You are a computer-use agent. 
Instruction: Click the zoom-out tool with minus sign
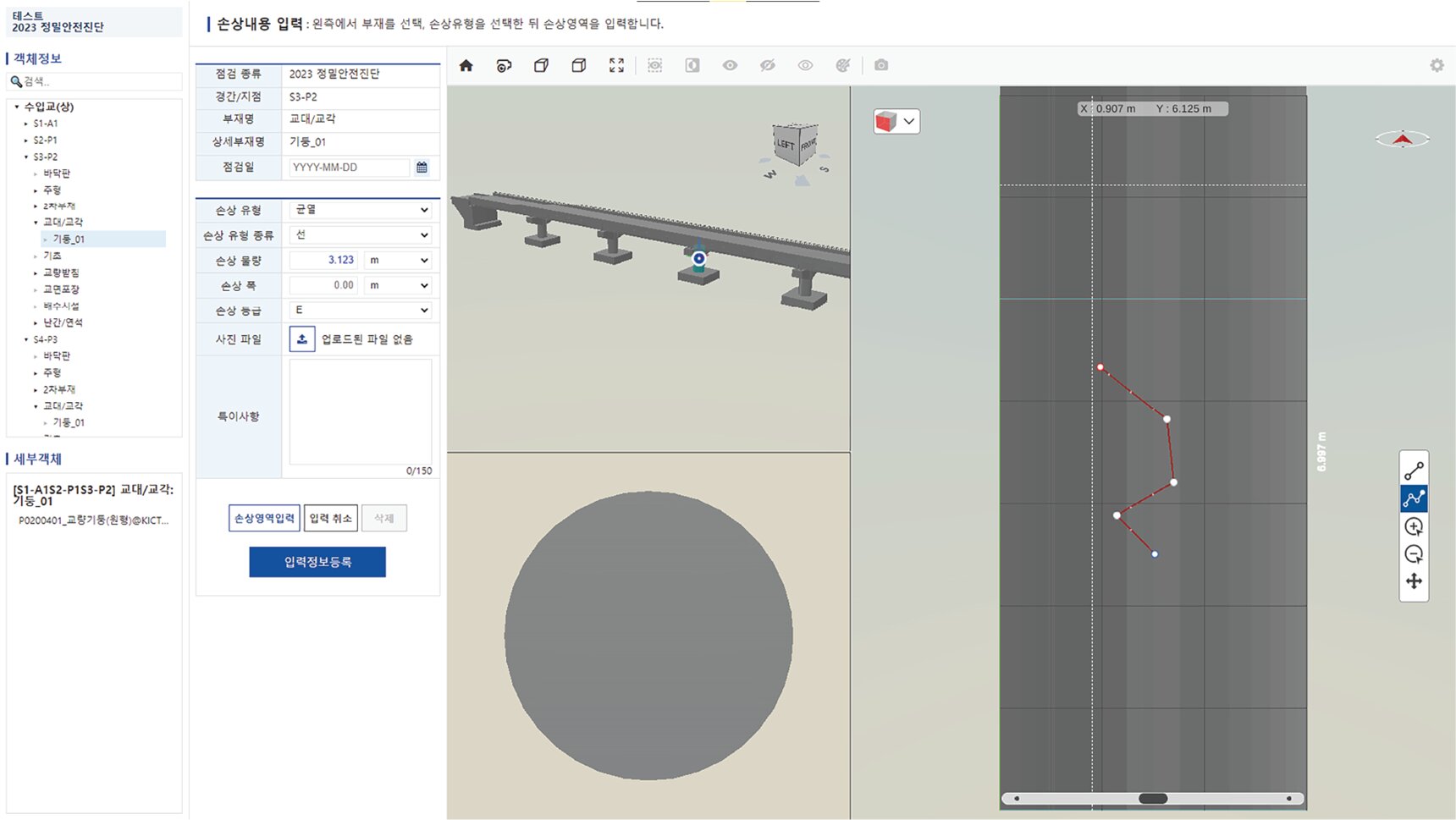point(1414,554)
